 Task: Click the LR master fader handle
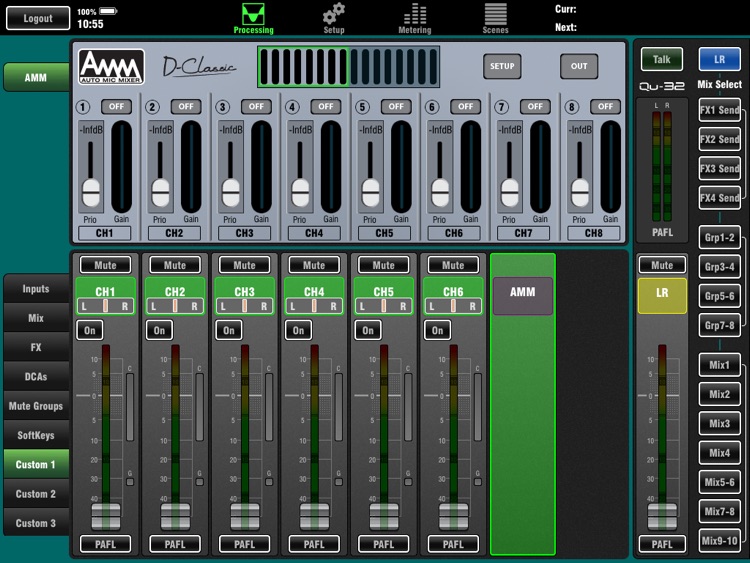tap(662, 516)
